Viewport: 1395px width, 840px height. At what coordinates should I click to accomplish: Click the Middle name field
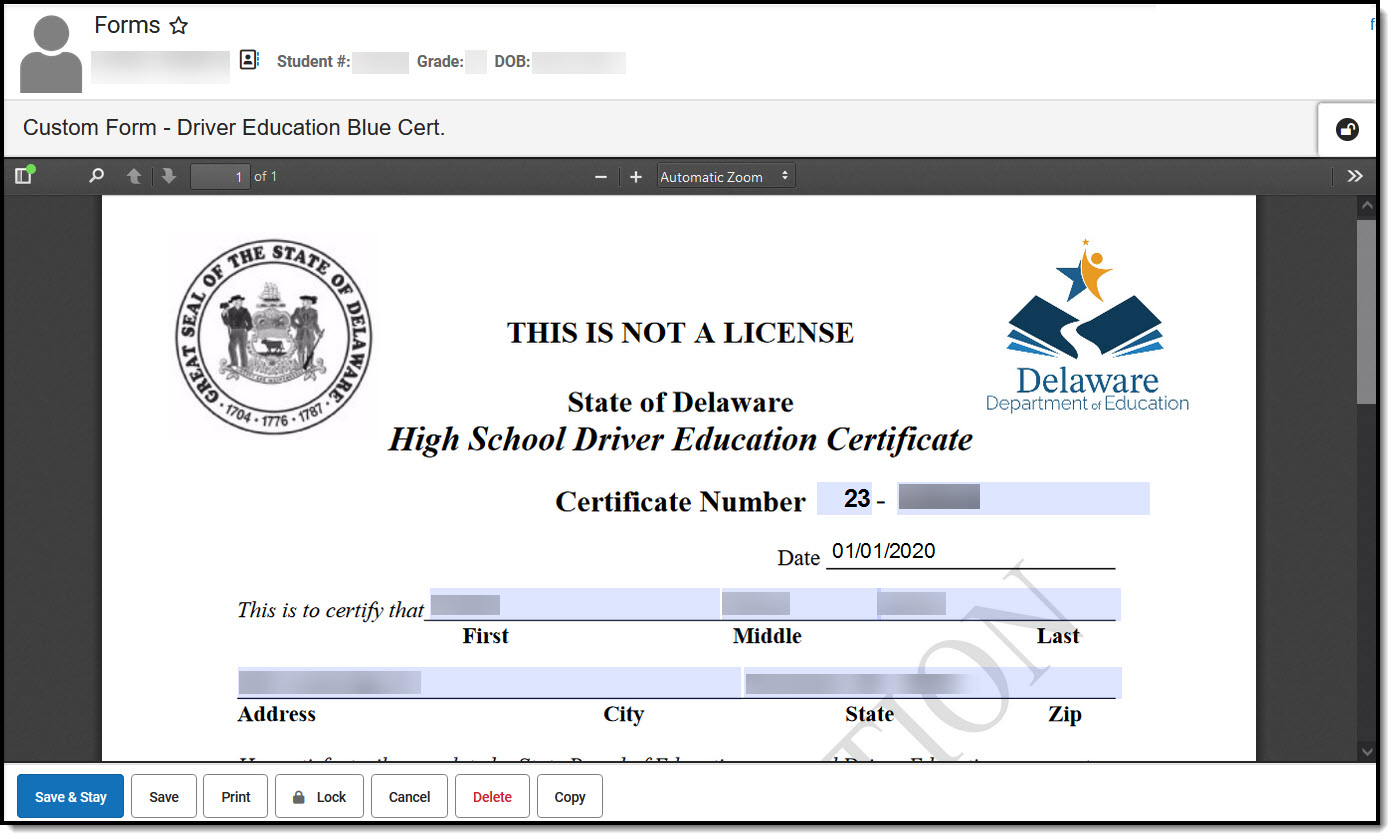(798, 604)
